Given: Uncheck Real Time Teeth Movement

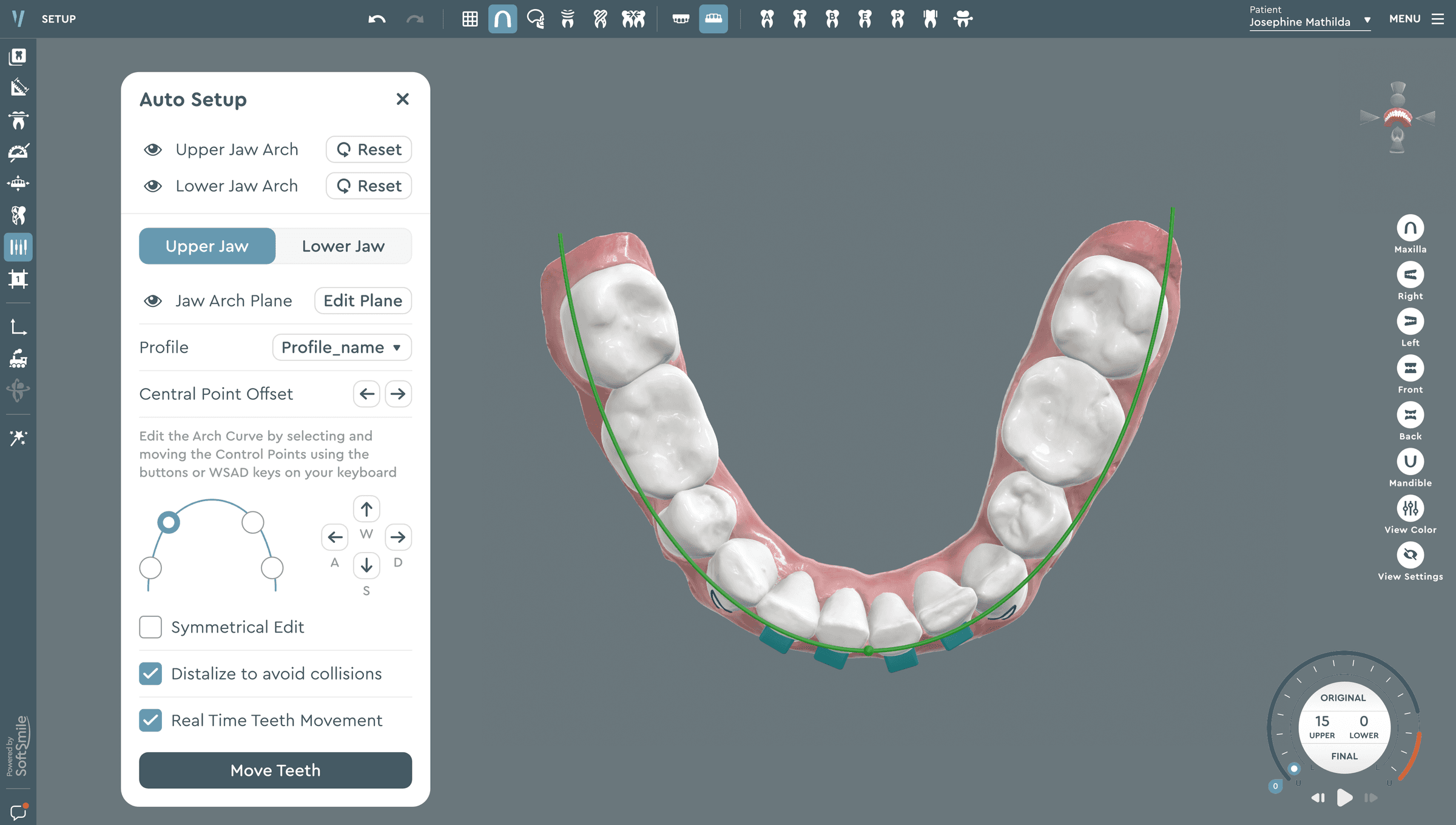Looking at the screenshot, I should [150, 721].
